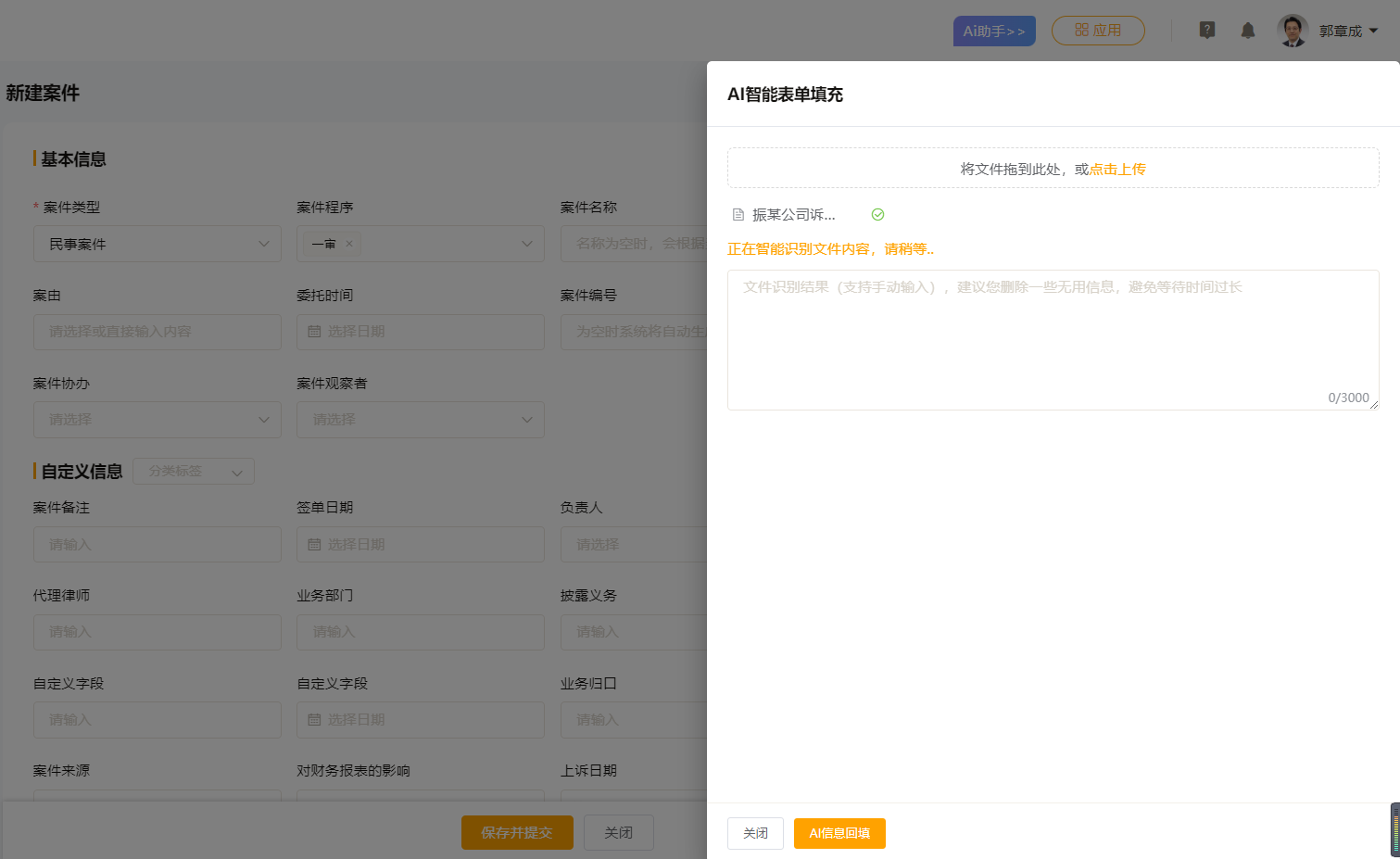Open the Ai助手 assistant panel
This screenshot has height=859, width=1400.
click(993, 31)
